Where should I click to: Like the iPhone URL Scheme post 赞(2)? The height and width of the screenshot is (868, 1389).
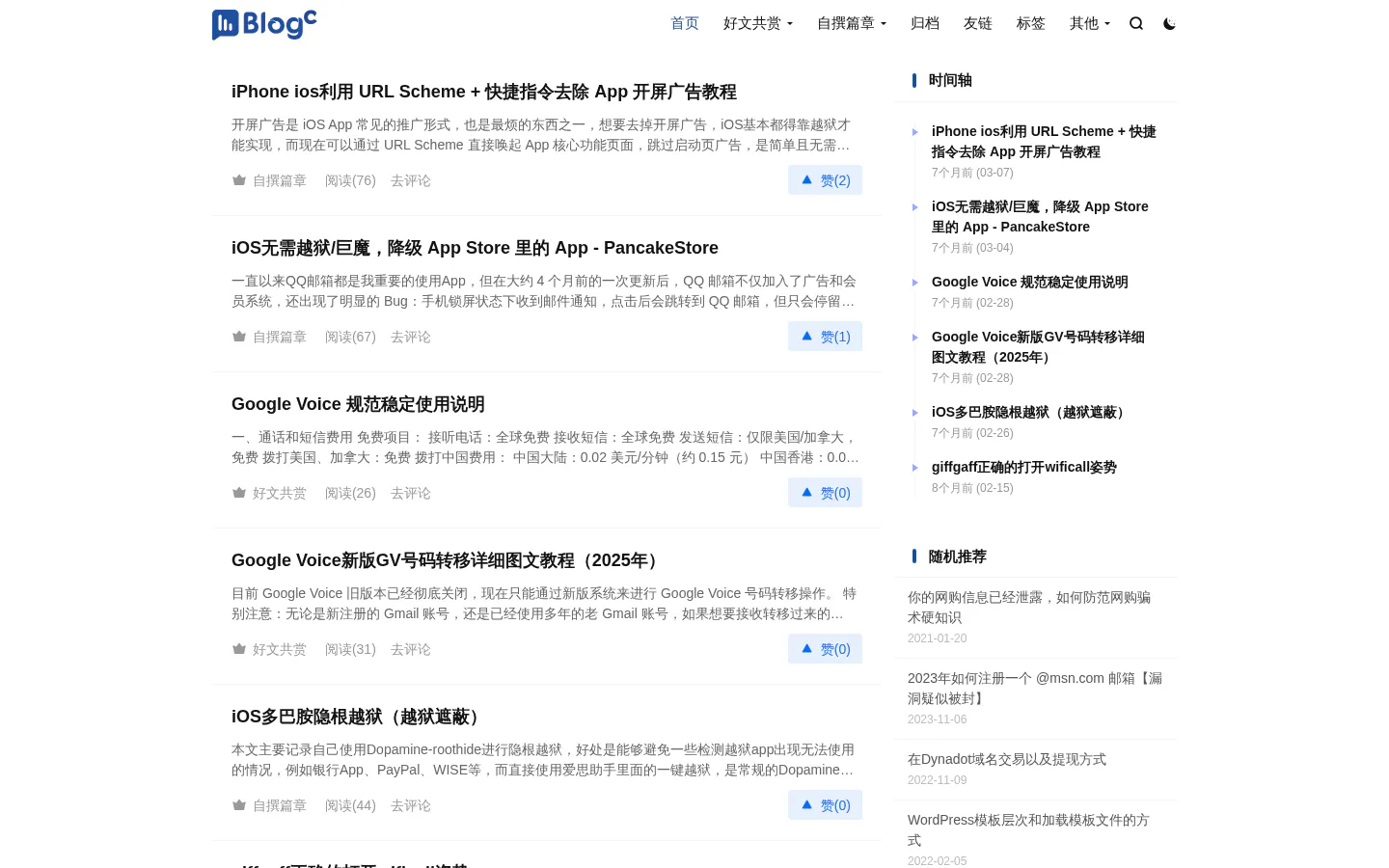[825, 180]
